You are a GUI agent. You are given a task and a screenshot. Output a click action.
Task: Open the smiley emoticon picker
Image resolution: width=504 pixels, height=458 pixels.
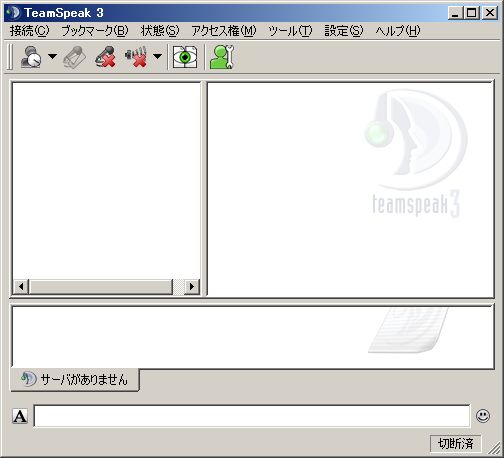(x=483, y=416)
